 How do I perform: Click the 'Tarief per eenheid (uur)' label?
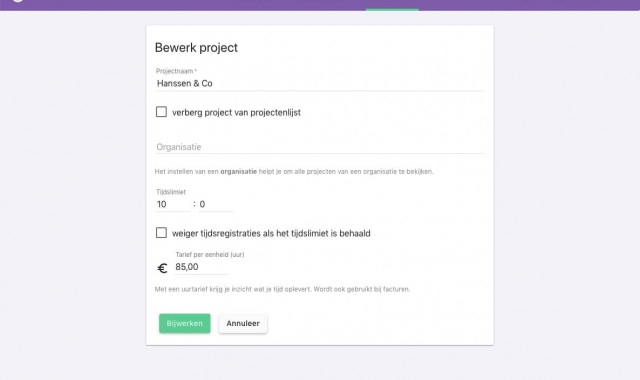(x=210, y=255)
